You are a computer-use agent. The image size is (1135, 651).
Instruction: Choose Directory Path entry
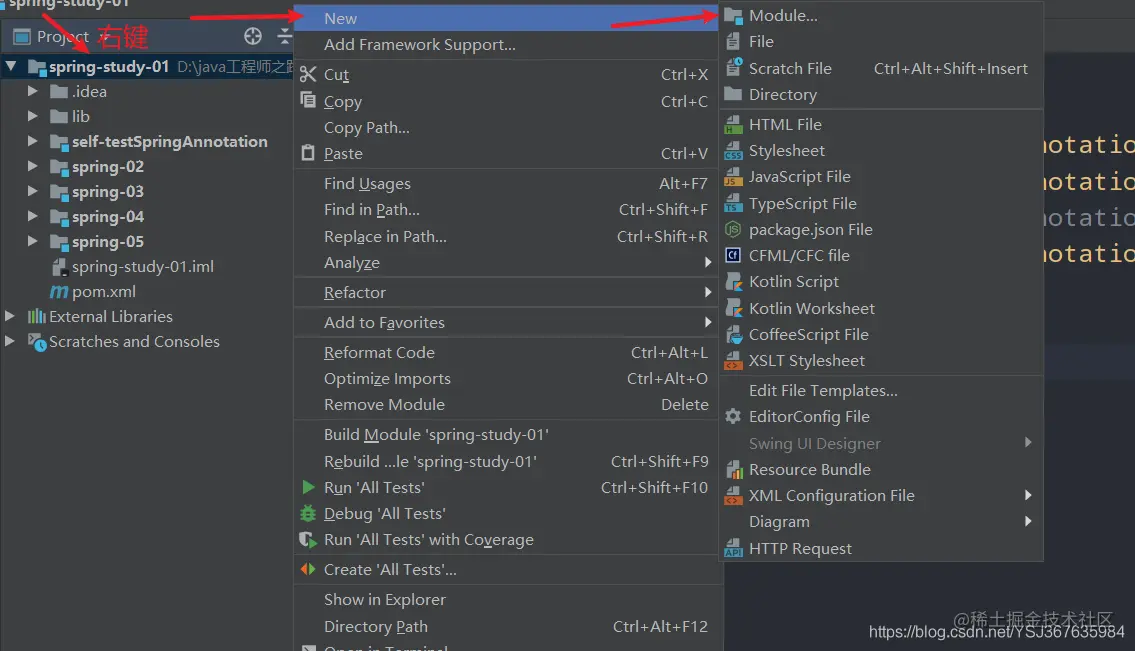[x=506, y=626]
